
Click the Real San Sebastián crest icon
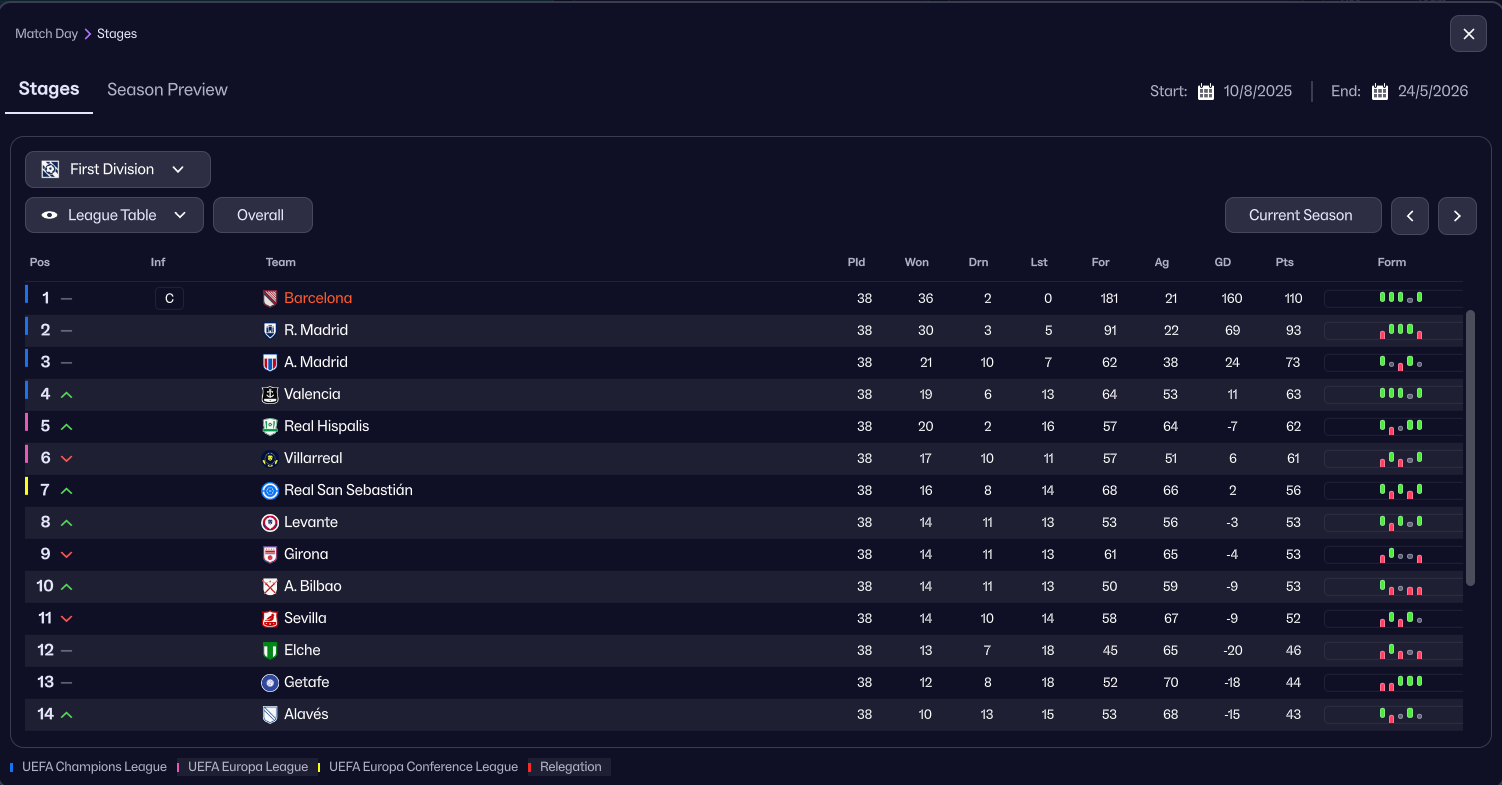pyautogui.click(x=270, y=490)
